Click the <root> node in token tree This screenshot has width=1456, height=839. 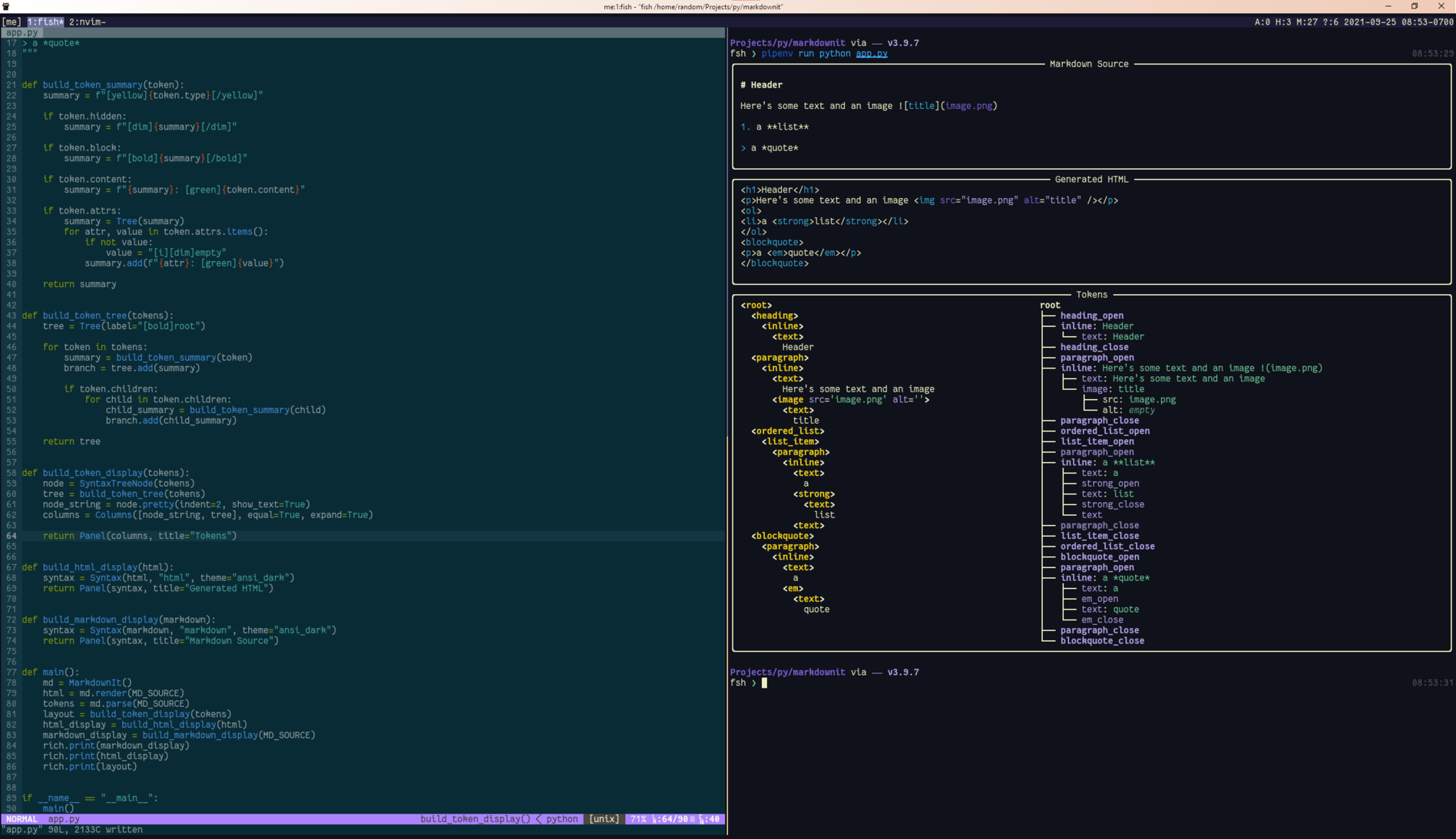756,305
